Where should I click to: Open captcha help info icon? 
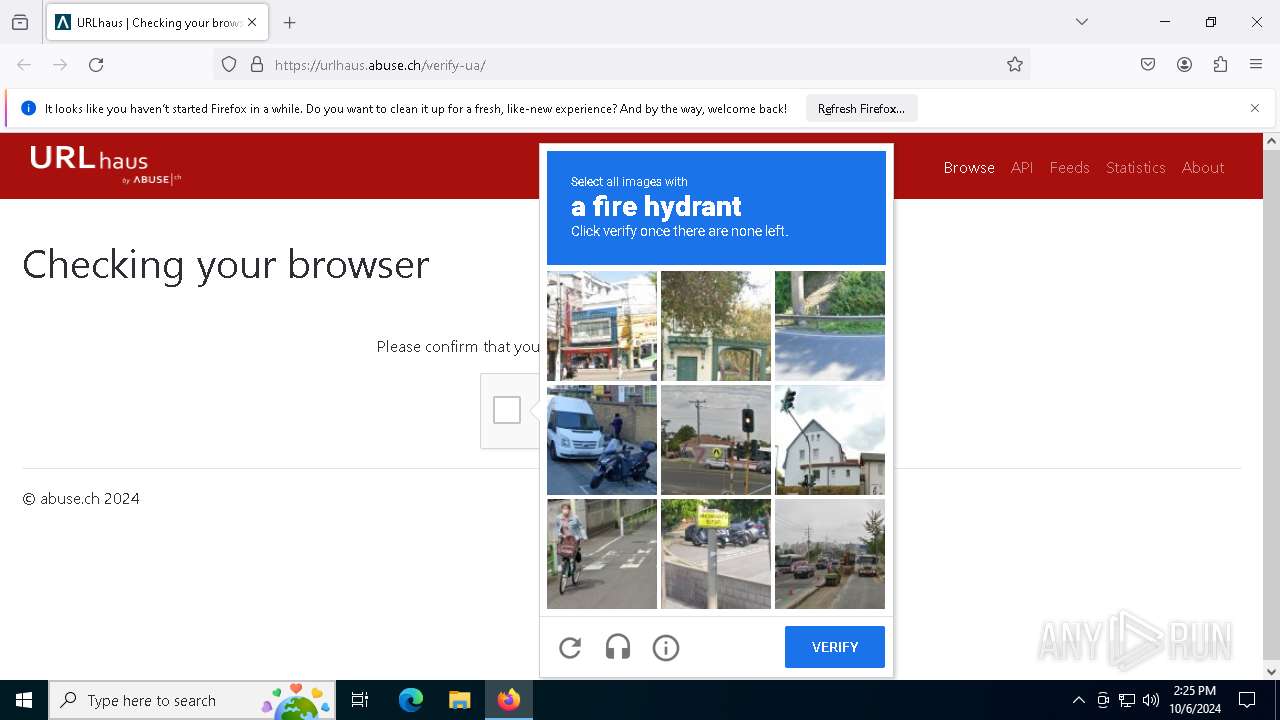[x=666, y=648]
